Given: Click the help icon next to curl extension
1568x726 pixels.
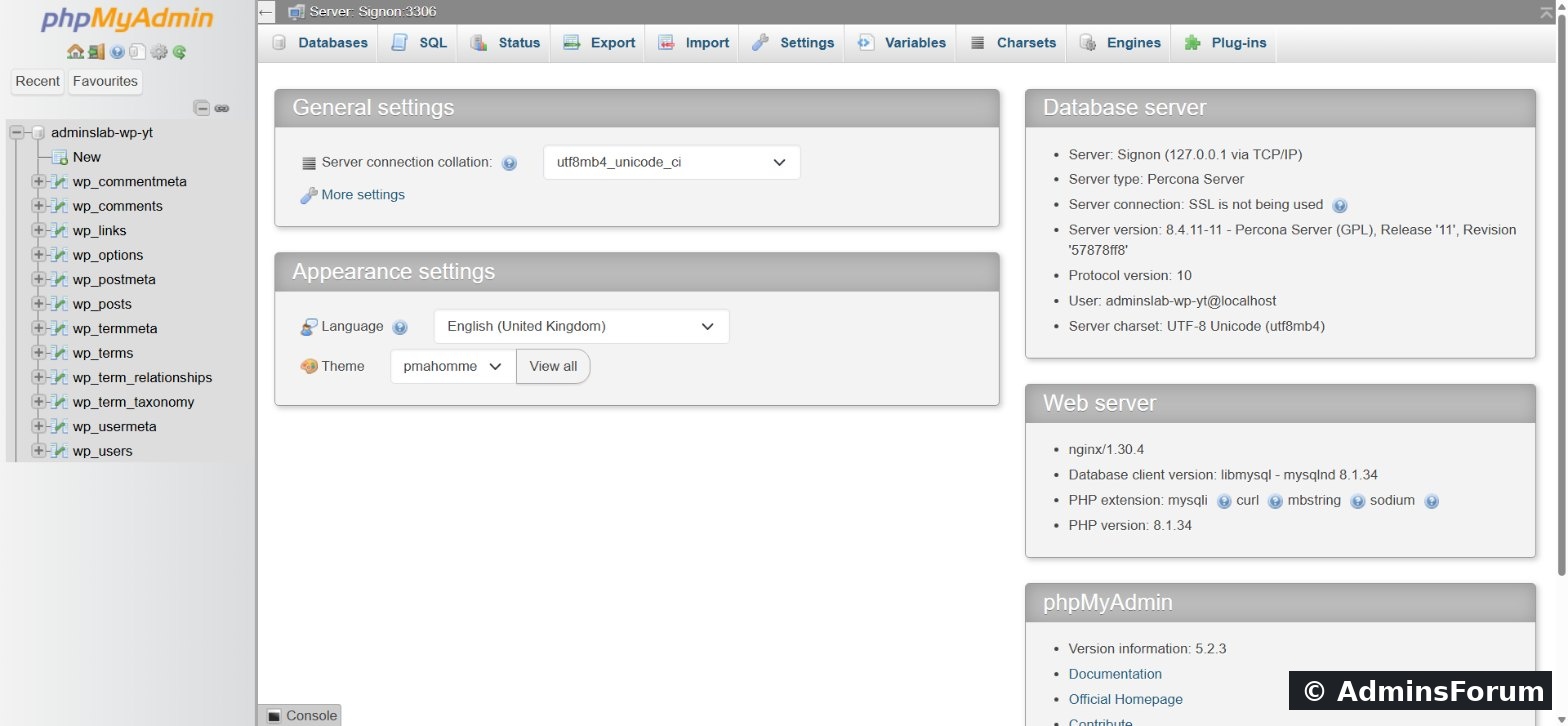Looking at the screenshot, I should pos(1275,501).
